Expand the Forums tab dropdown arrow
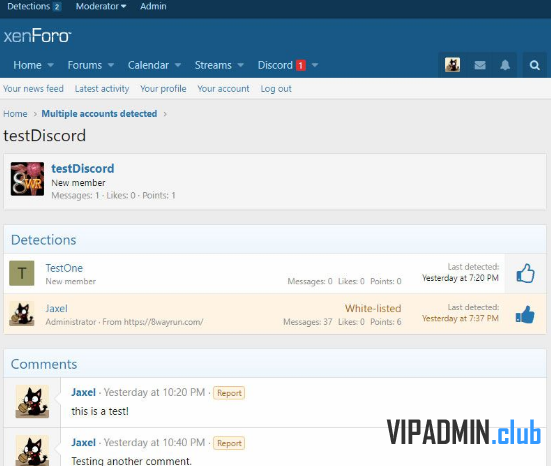This screenshot has width=551, height=466. pyautogui.click(x=111, y=65)
